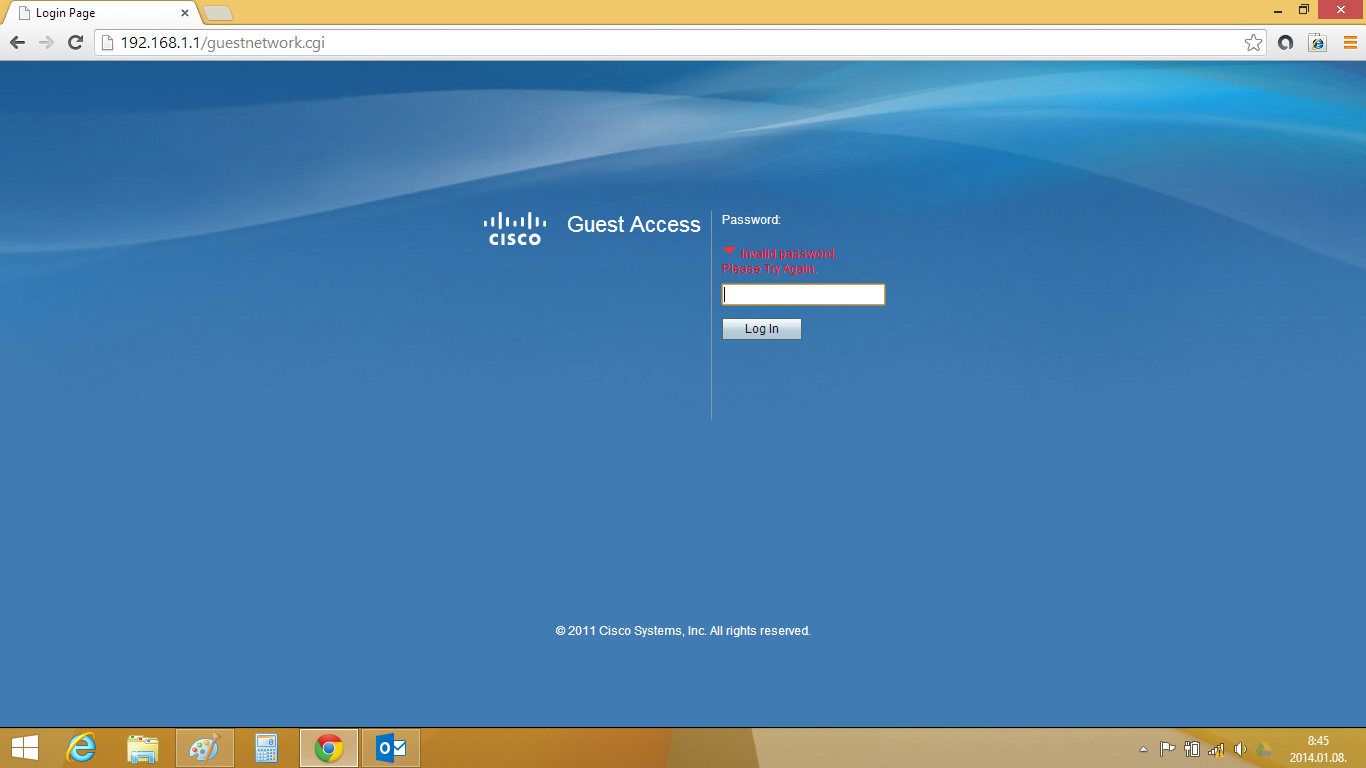Click the Cisco logo
The image size is (1366, 768).
(x=515, y=229)
